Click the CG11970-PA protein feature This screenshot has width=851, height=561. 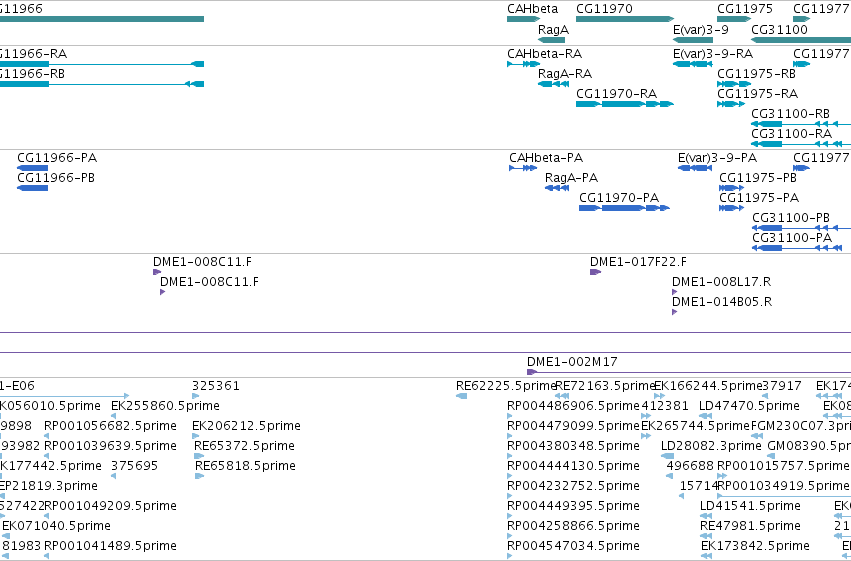pos(624,208)
